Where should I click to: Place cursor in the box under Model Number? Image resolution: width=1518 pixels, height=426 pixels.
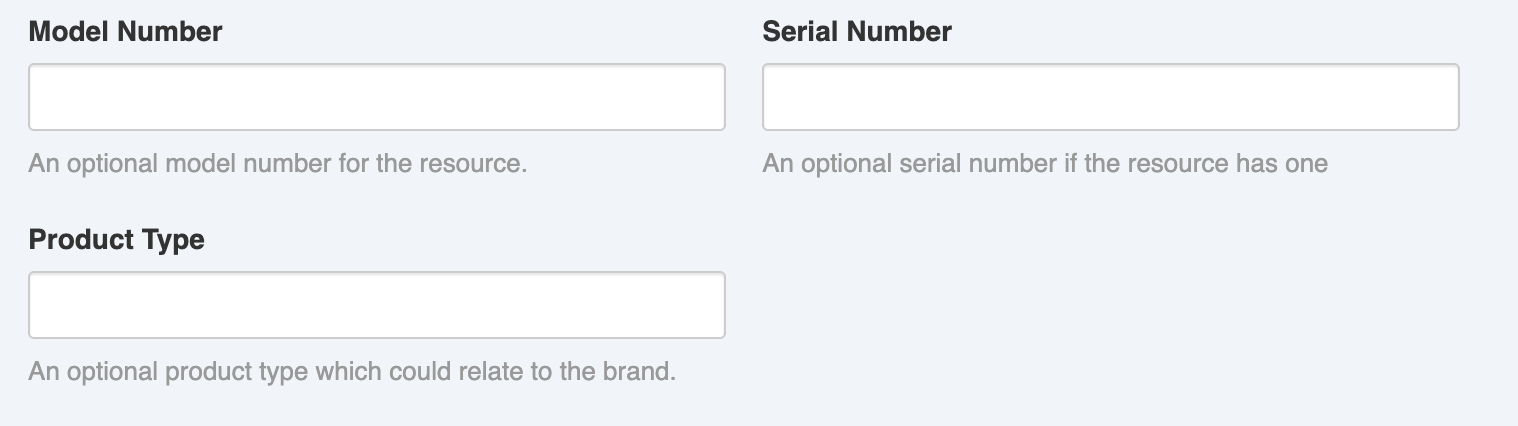pos(376,97)
